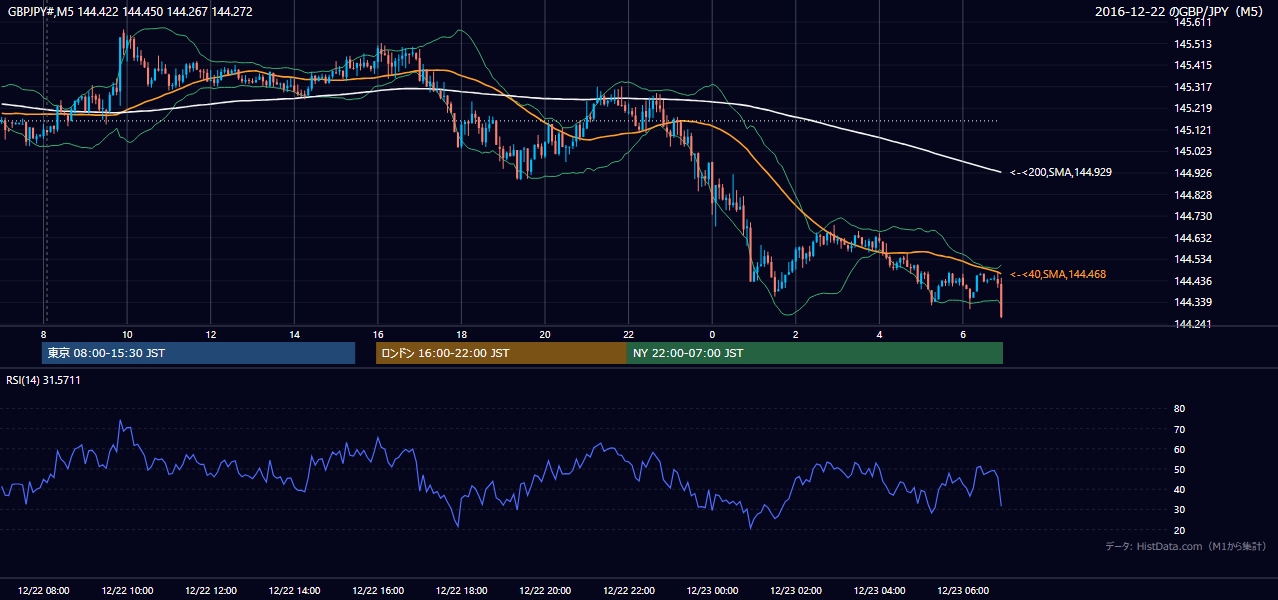This screenshot has width=1278, height=600.
Task: Click the 145.611 price axis label
Action: pos(1193,22)
